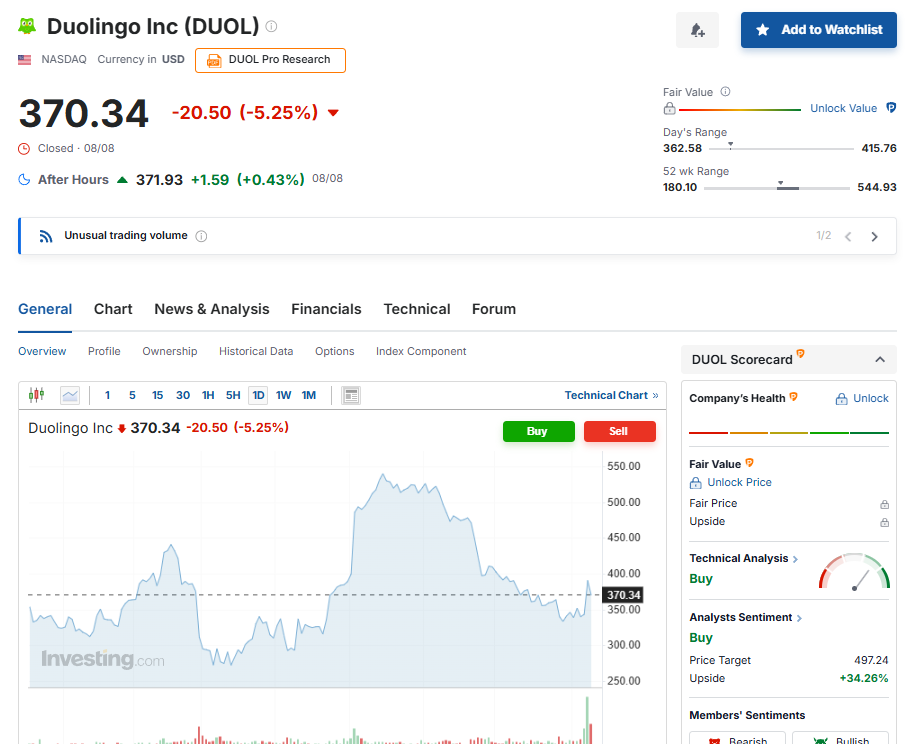The width and height of the screenshot is (913, 744).
Task: Click the Fair Value info icon
Action: 726,91
